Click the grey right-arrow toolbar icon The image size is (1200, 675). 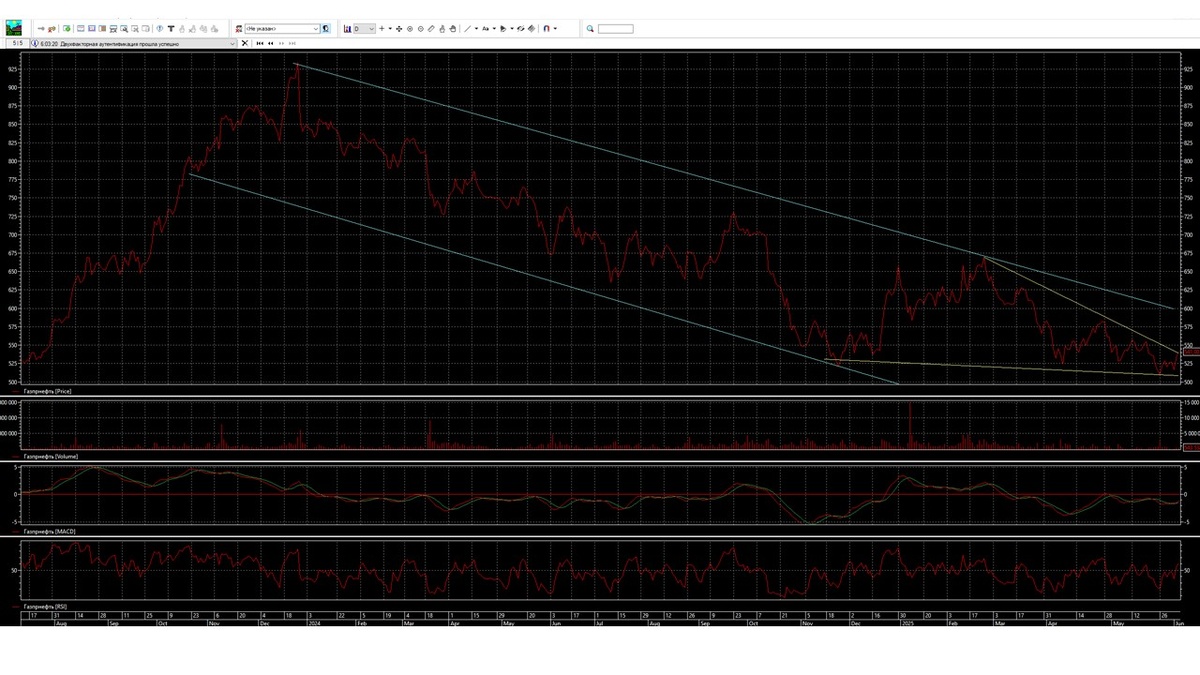point(41,29)
